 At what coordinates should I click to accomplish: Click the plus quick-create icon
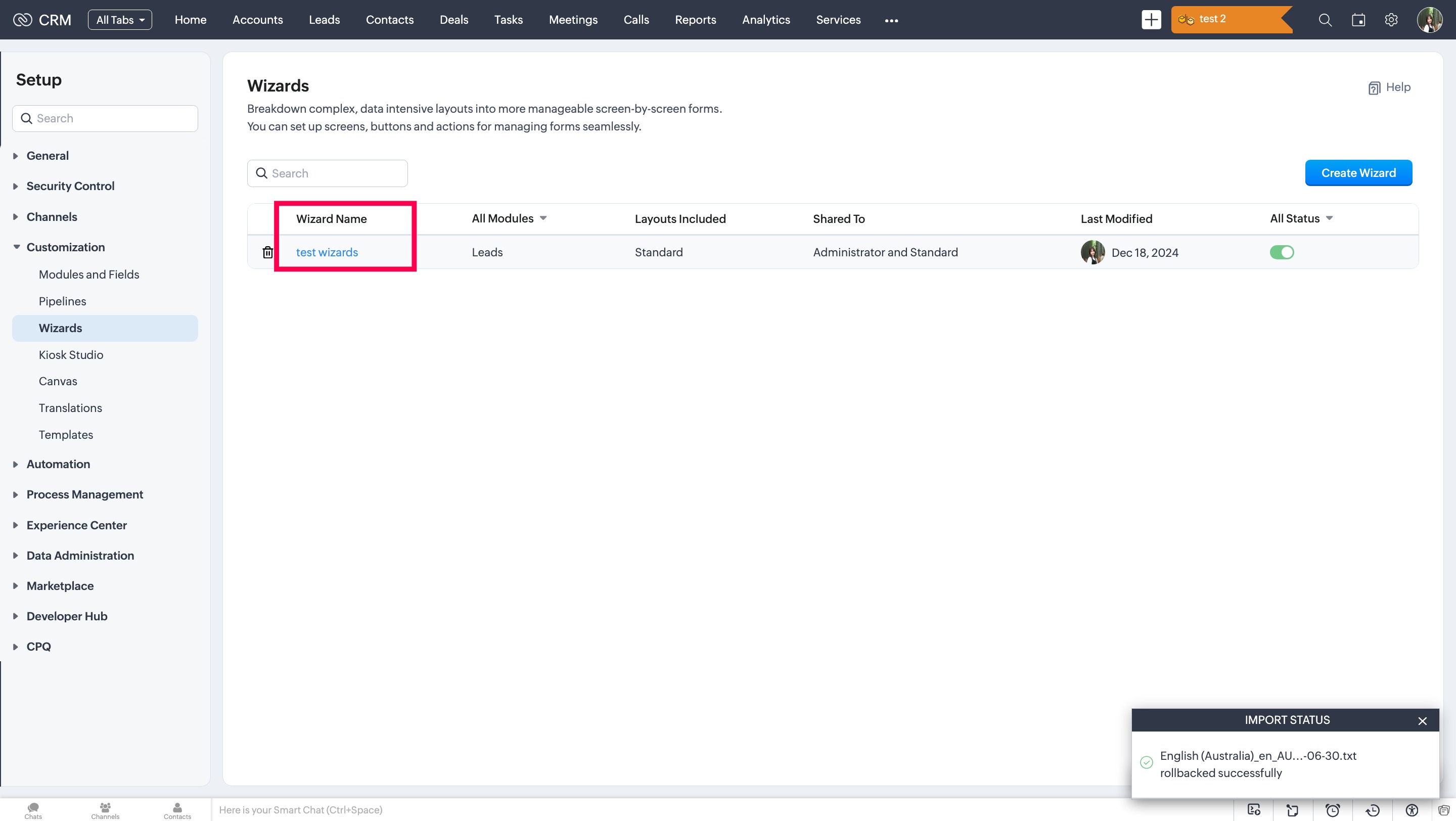(x=1151, y=20)
